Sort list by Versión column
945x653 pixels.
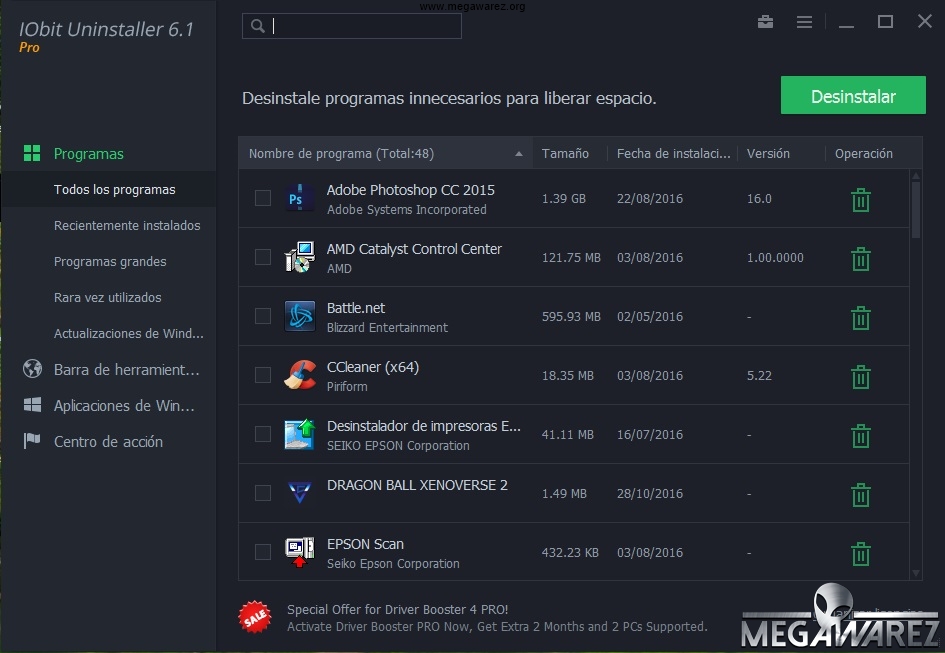point(768,154)
